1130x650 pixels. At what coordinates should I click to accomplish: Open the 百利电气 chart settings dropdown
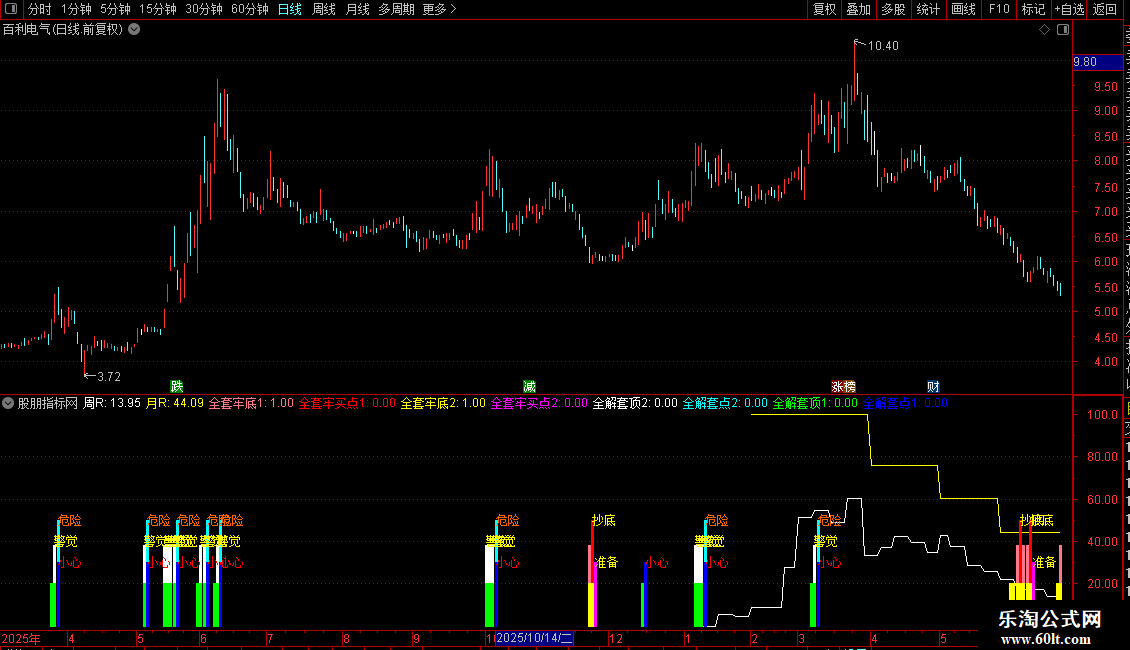click(134, 30)
